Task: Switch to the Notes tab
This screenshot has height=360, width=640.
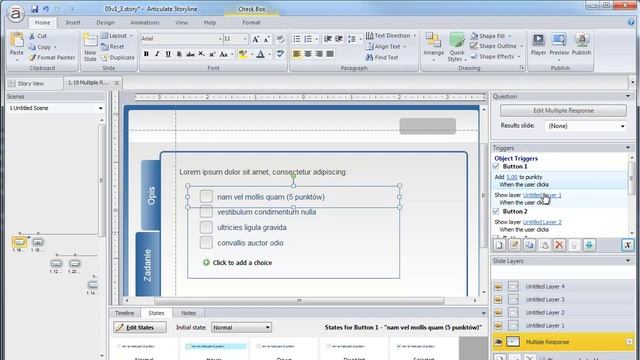Action: point(188,313)
